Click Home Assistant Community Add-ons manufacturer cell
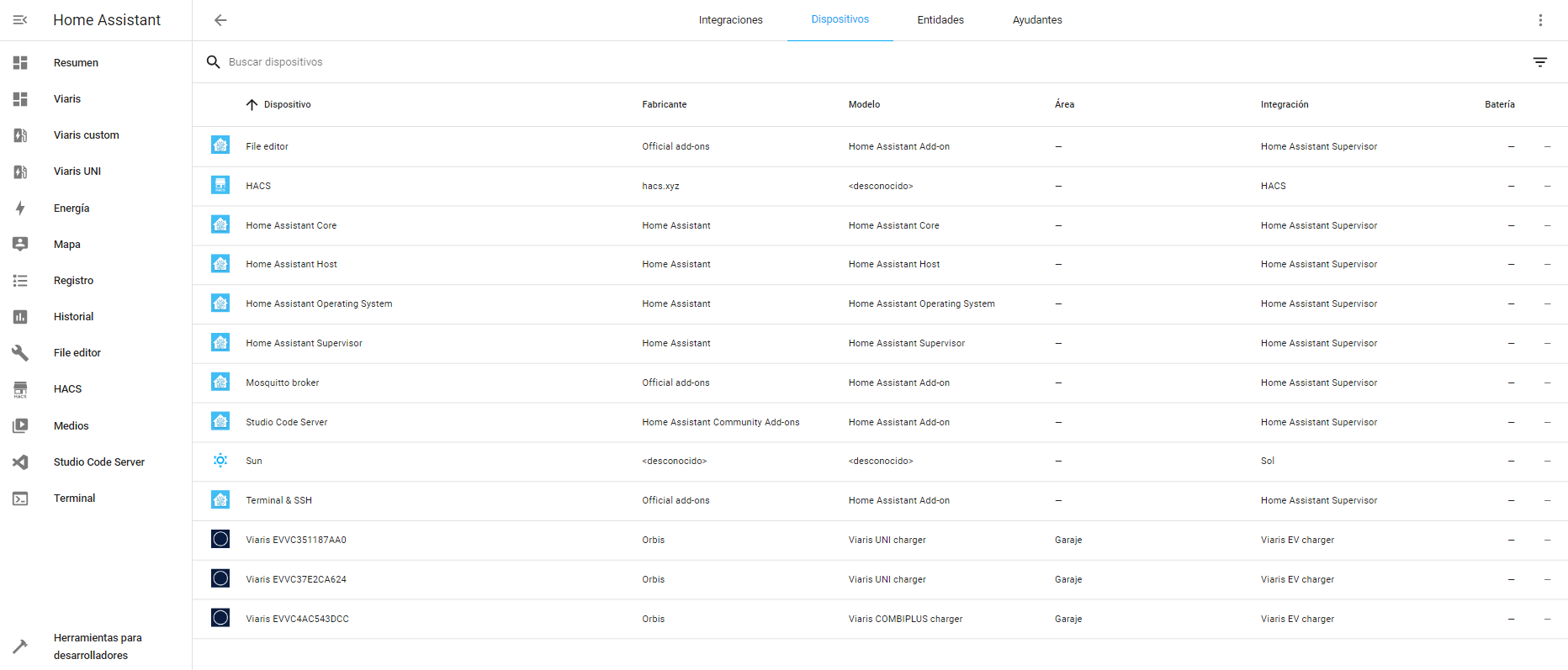The image size is (1568, 670). (721, 422)
